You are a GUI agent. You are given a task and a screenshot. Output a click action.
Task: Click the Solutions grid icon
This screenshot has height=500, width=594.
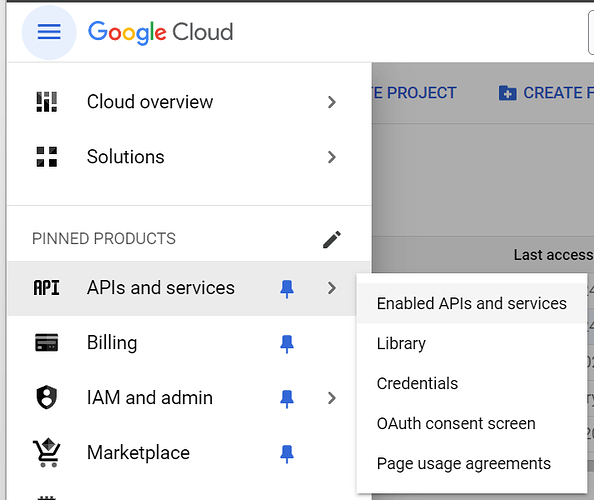tap(47, 157)
